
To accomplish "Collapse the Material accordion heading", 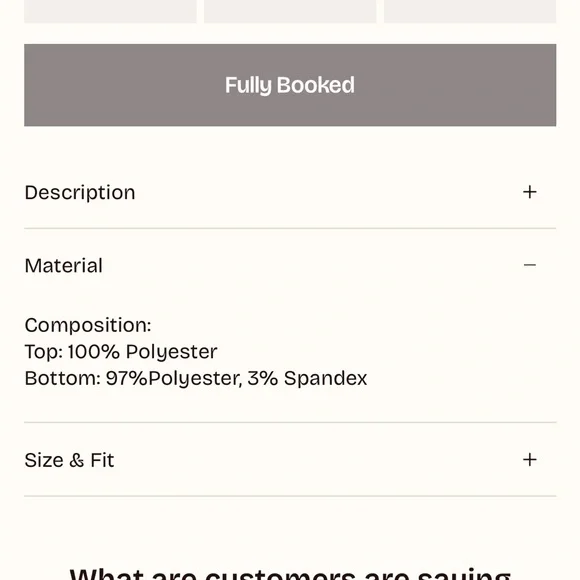I will tap(64, 266).
